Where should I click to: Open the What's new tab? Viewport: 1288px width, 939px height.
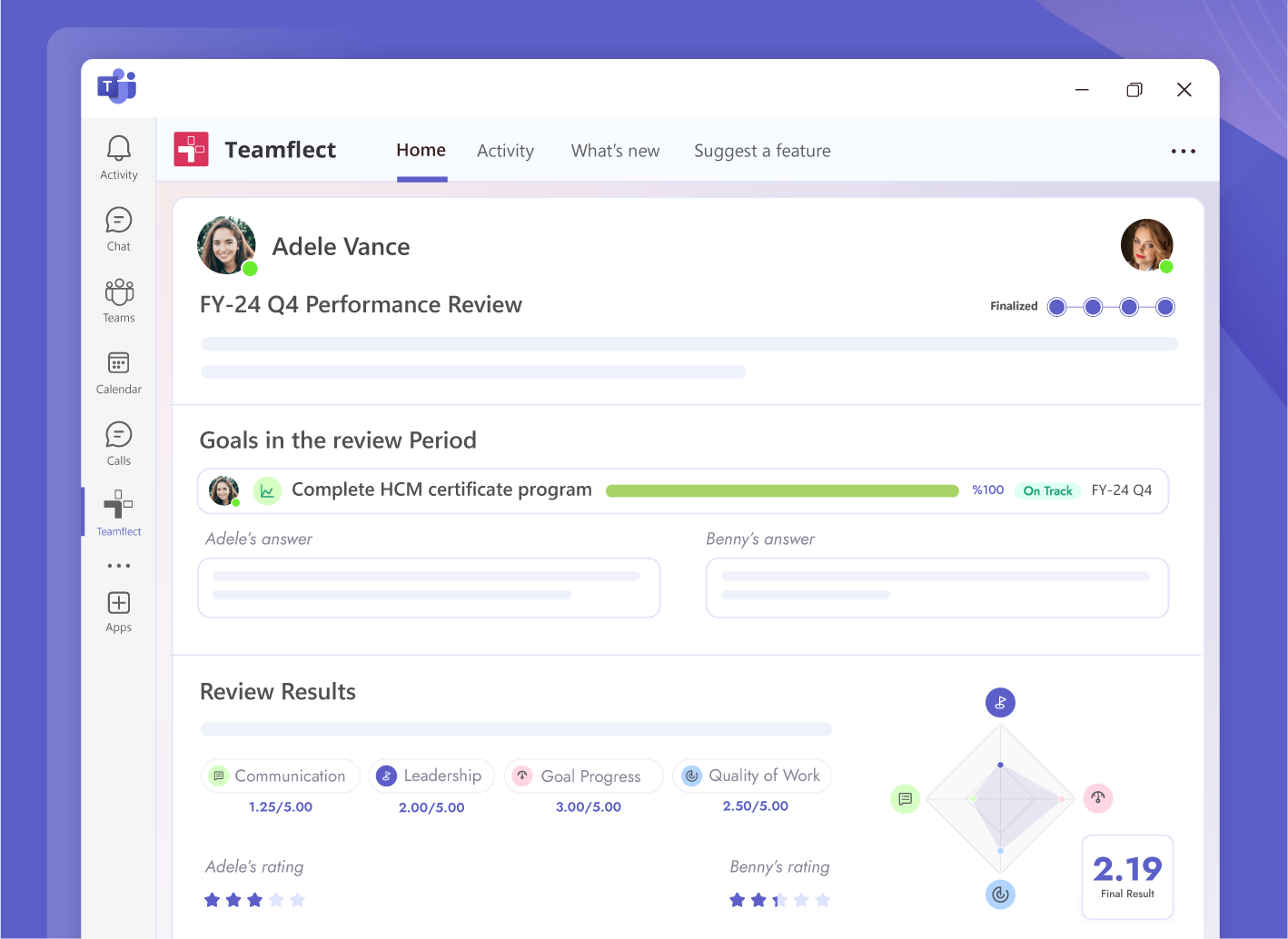tap(616, 151)
